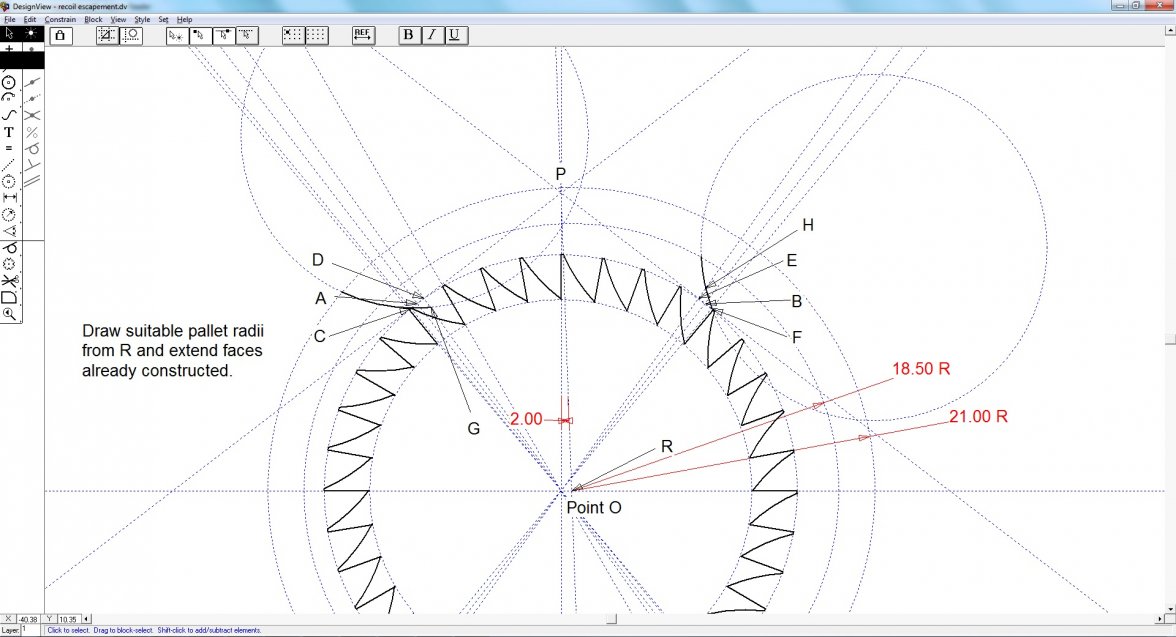Expand the View menu
The height and width of the screenshot is (637, 1176).
118,19
